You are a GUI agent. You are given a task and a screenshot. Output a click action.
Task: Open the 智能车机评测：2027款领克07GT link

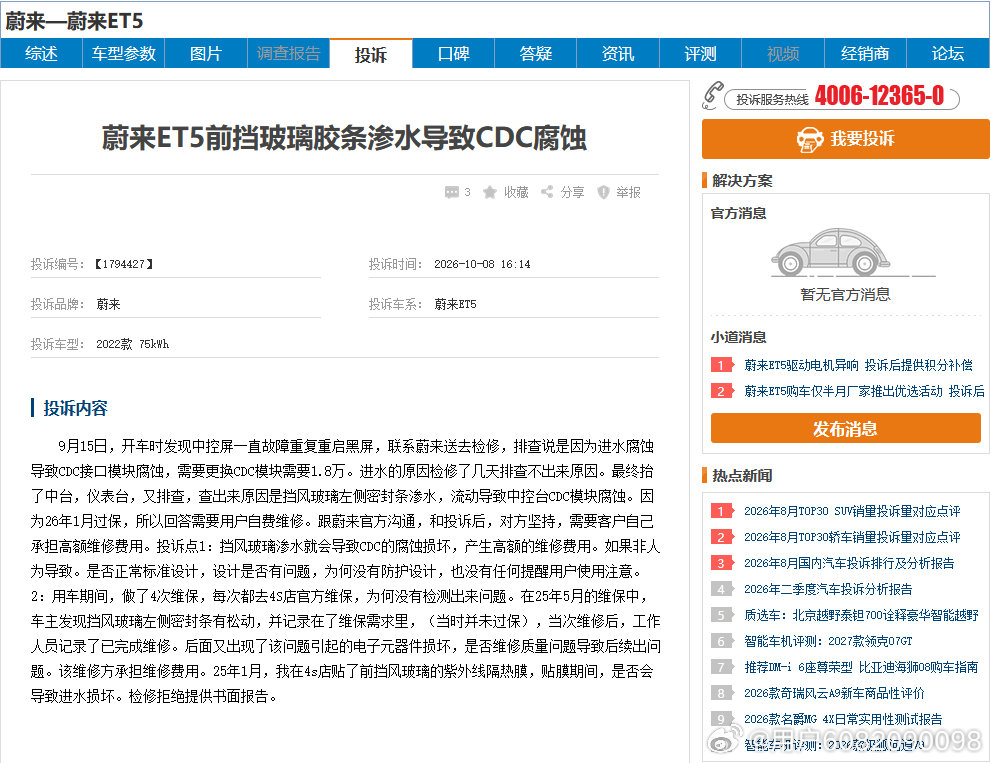click(828, 641)
